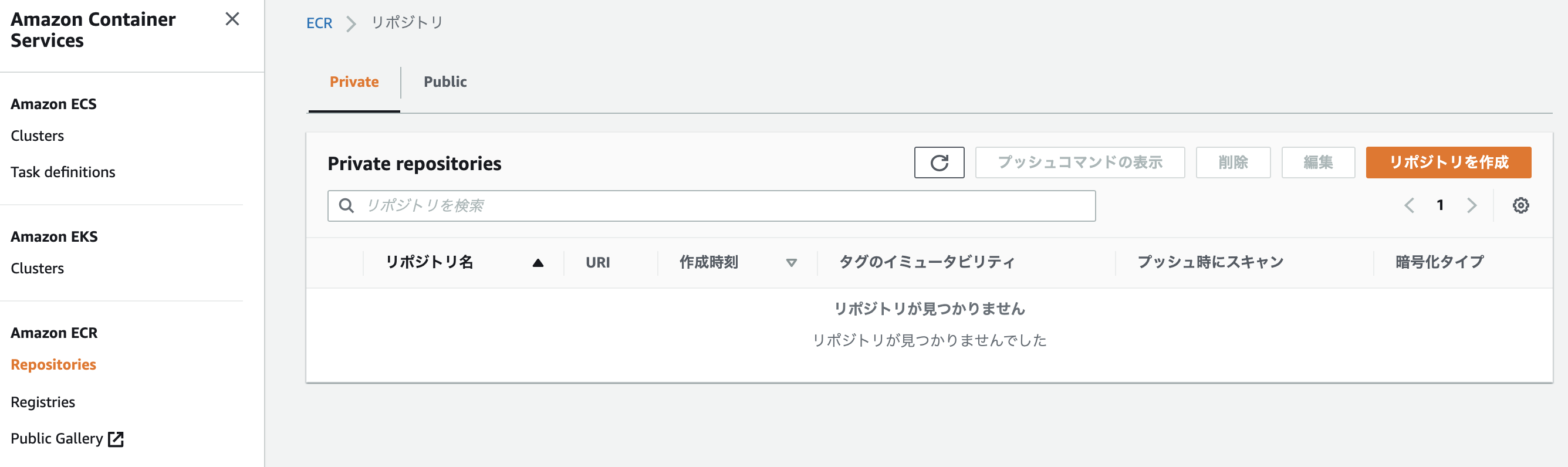Refresh the private repositories list
The width and height of the screenshot is (1568, 467).
938,163
